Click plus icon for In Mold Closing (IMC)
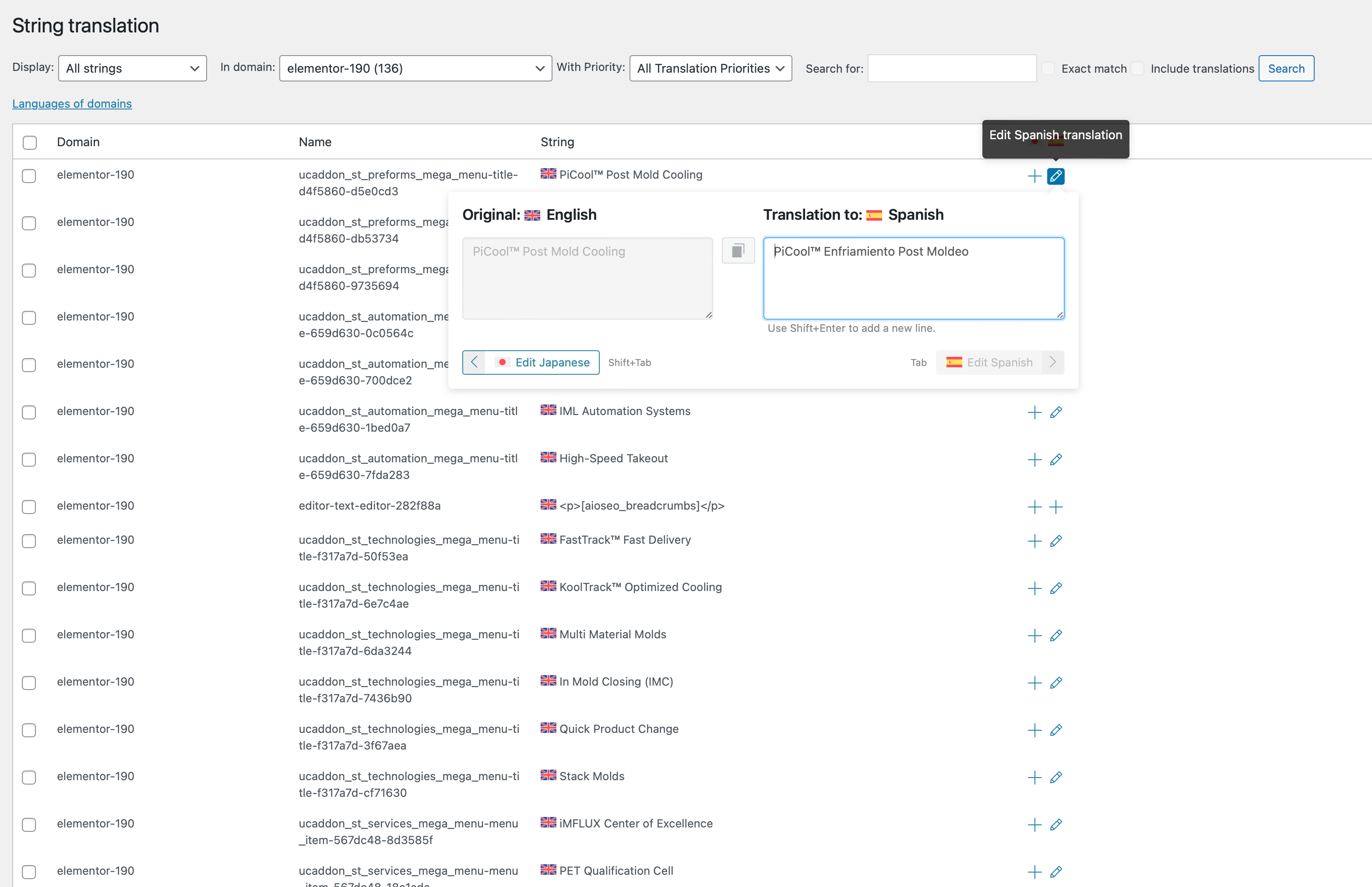Viewport: 1372px width, 887px height. (x=1034, y=683)
